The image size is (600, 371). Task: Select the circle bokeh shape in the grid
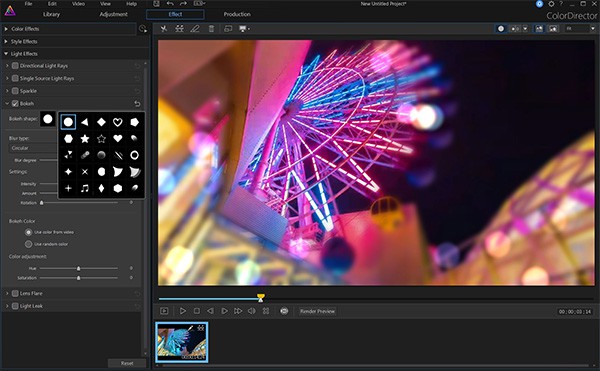tap(68, 122)
